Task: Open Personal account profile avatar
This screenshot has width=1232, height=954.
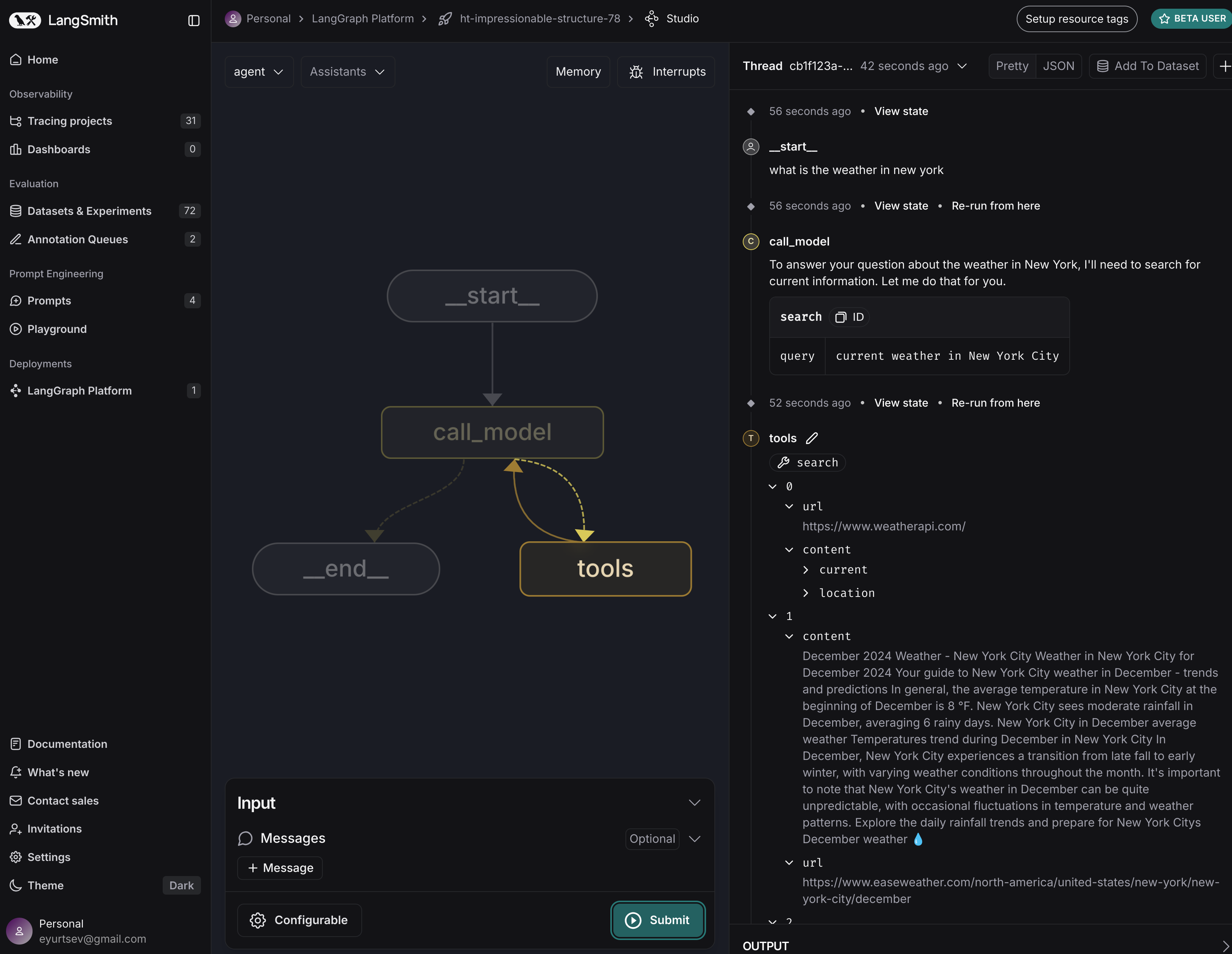Action: coord(19,931)
